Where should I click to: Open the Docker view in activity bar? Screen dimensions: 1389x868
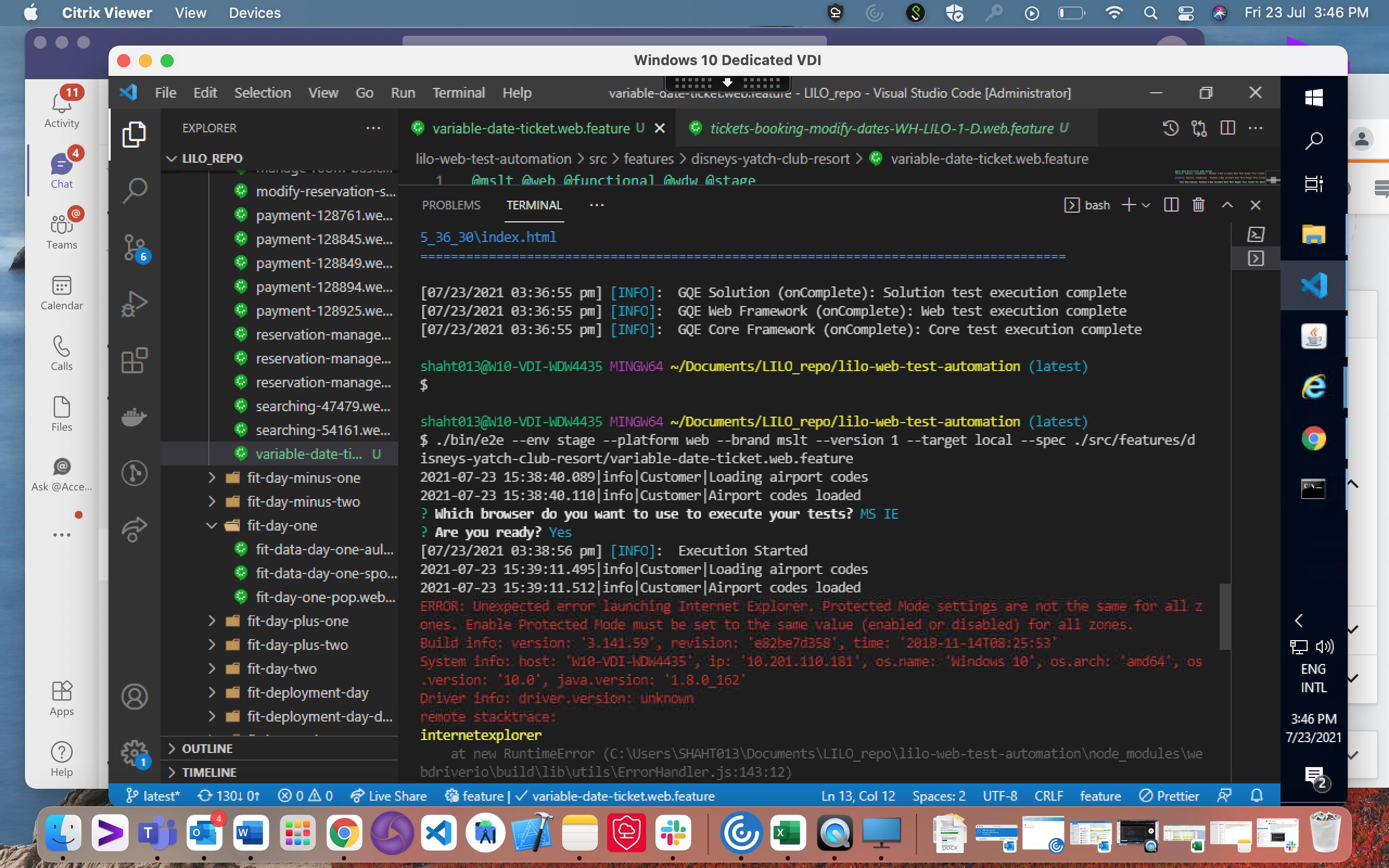tap(135, 417)
